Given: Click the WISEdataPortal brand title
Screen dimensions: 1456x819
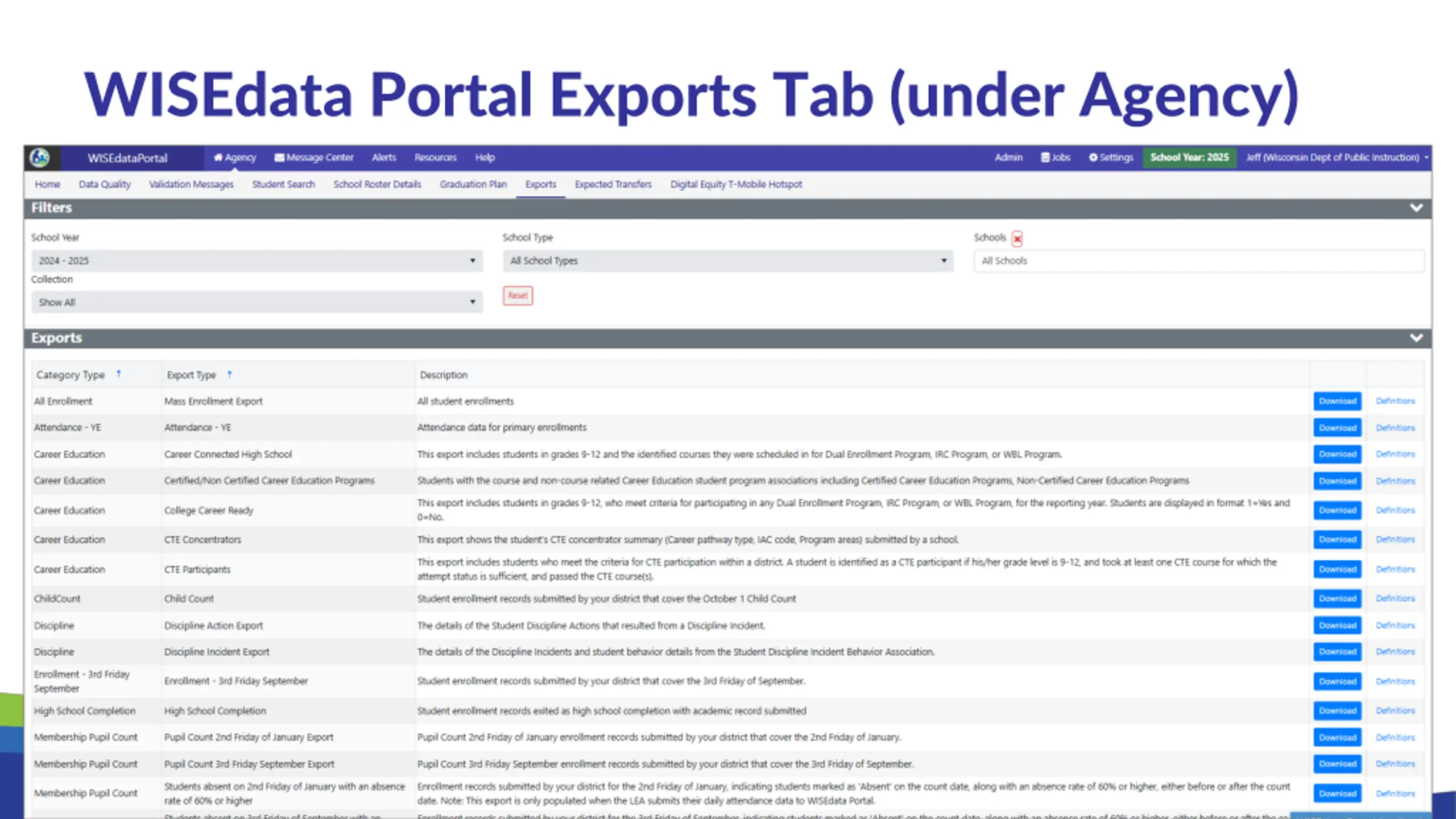Looking at the screenshot, I should [127, 158].
